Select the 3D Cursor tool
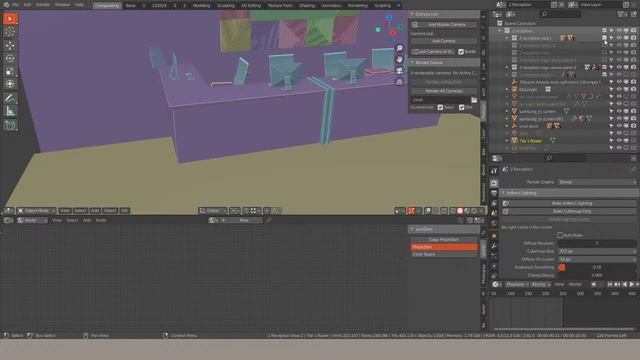This screenshot has width=640, height=360. pos(10,32)
